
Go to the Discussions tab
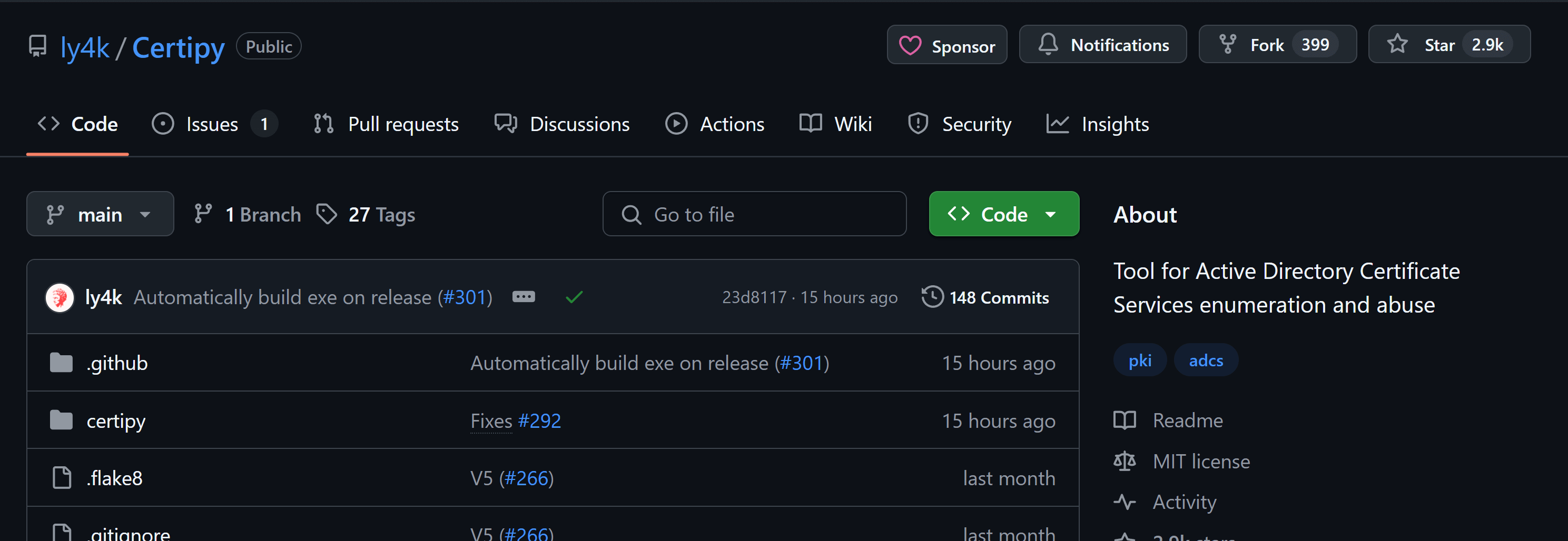click(x=562, y=124)
